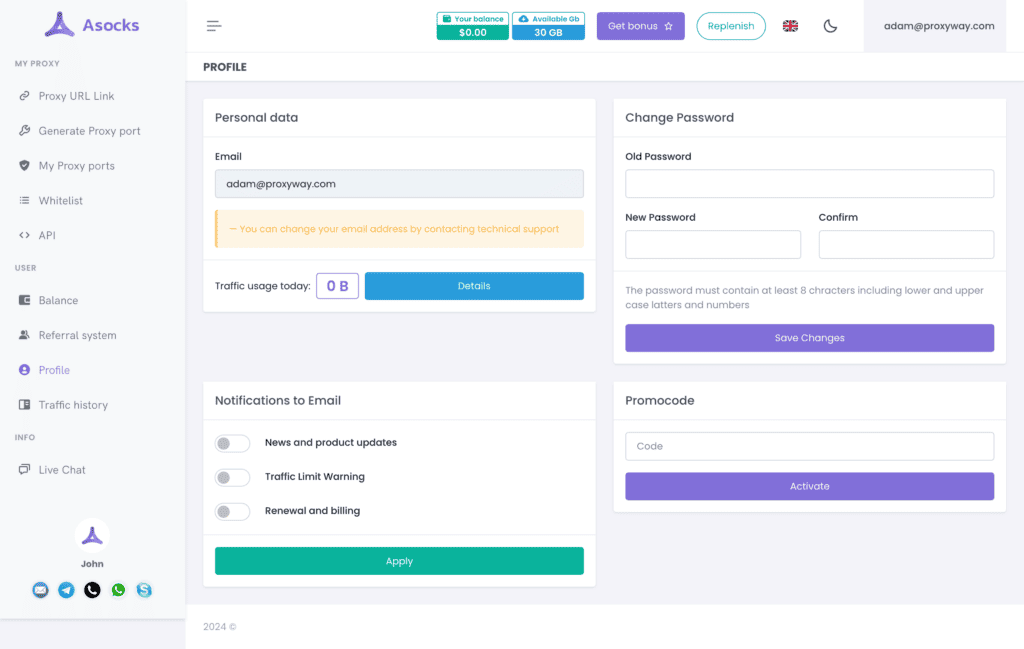Go to Traffic history in sidebar

(x=73, y=405)
